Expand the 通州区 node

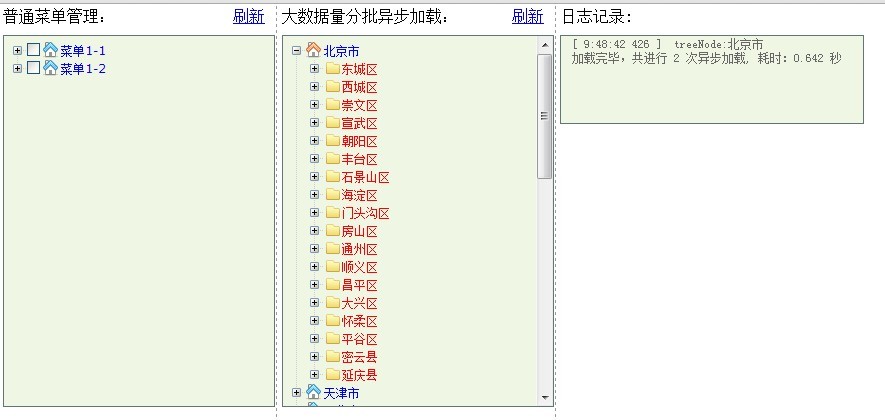[x=315, y=249]
